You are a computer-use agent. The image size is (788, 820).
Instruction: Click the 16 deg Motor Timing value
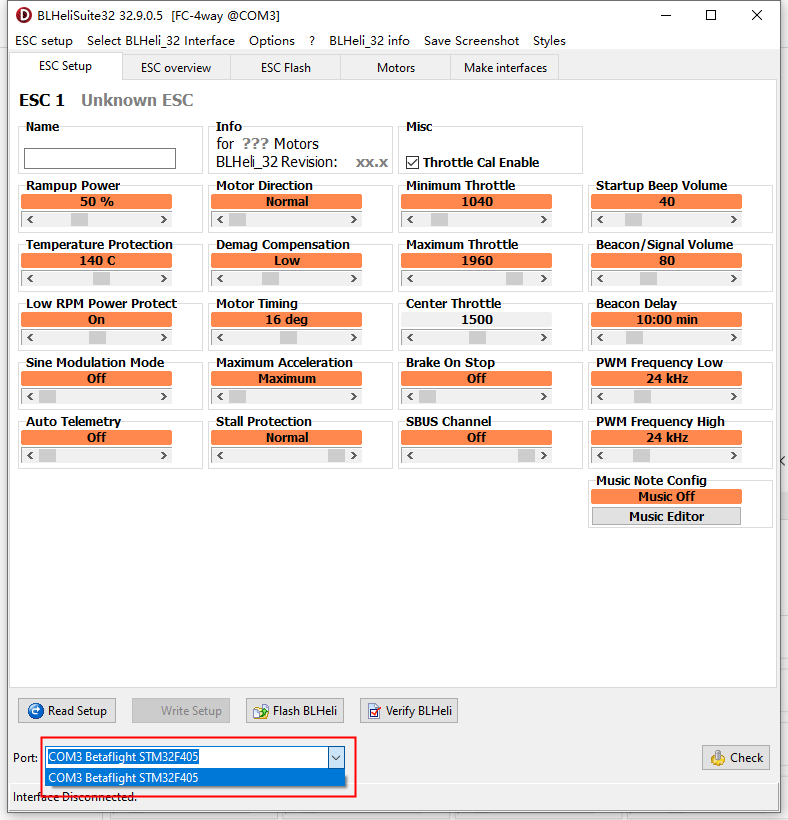pyautogui.click(x=287, y=320)
